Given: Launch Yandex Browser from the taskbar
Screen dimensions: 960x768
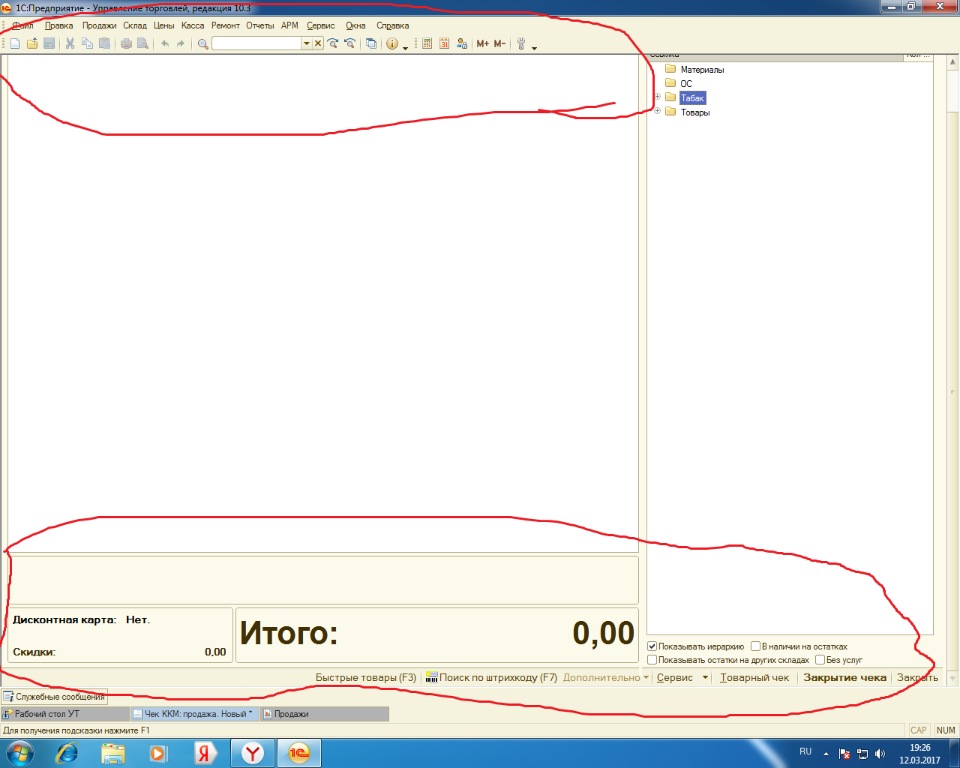Looking at the screenshot, I should (254, 752).
